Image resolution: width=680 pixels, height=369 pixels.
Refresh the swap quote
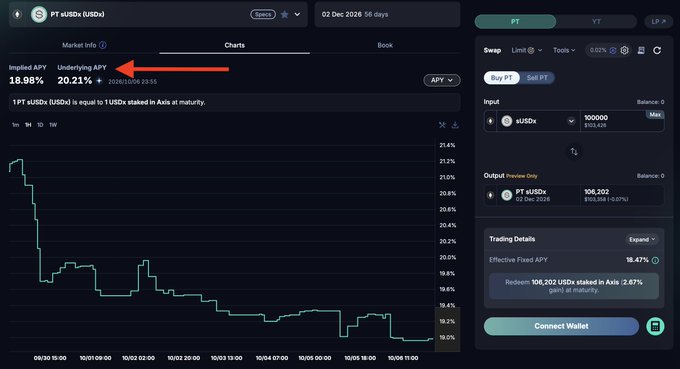pyautogui.click(x=657, y=50)
